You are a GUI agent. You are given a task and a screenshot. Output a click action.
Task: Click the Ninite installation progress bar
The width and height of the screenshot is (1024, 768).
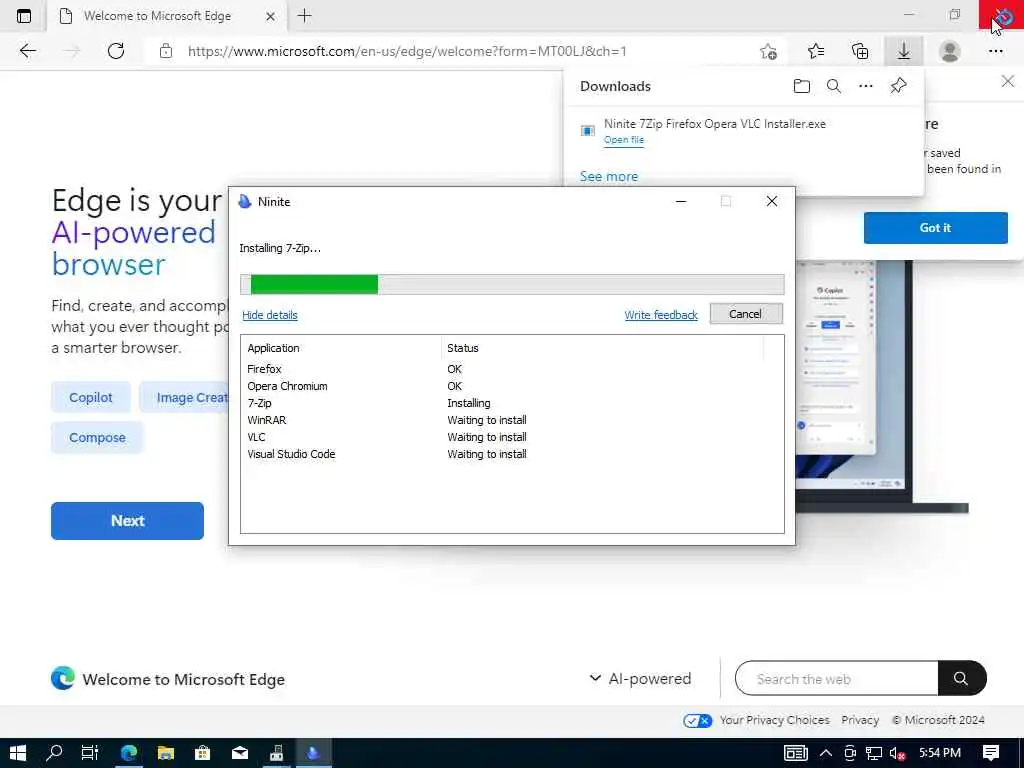point(512,284)
